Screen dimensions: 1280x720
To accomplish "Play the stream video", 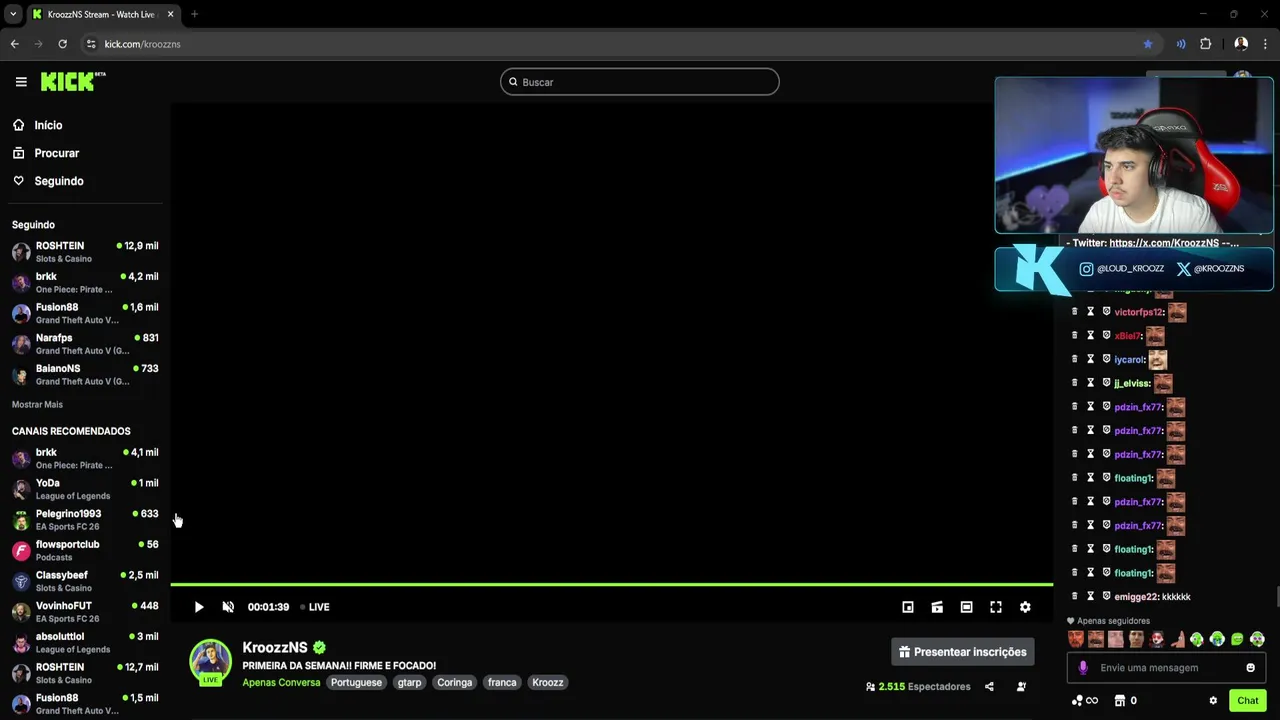I will pyautogui.click(x=199, y=607).
